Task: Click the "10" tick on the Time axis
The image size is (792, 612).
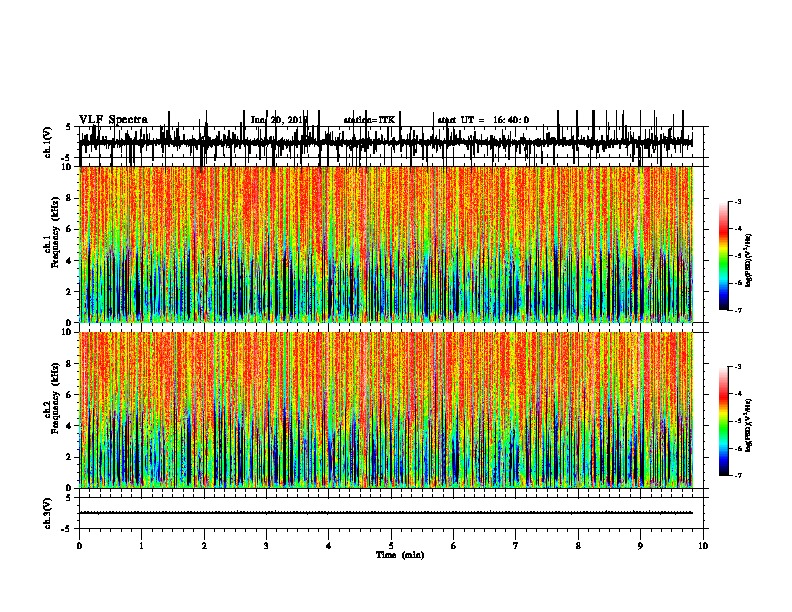Action: pyautogui.click(x=703, y=546)
